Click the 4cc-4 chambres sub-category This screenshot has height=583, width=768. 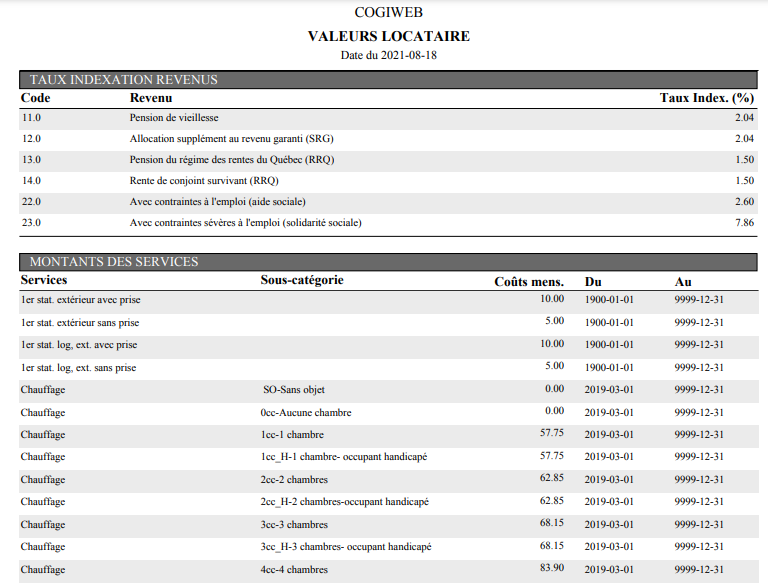(294, 570)
